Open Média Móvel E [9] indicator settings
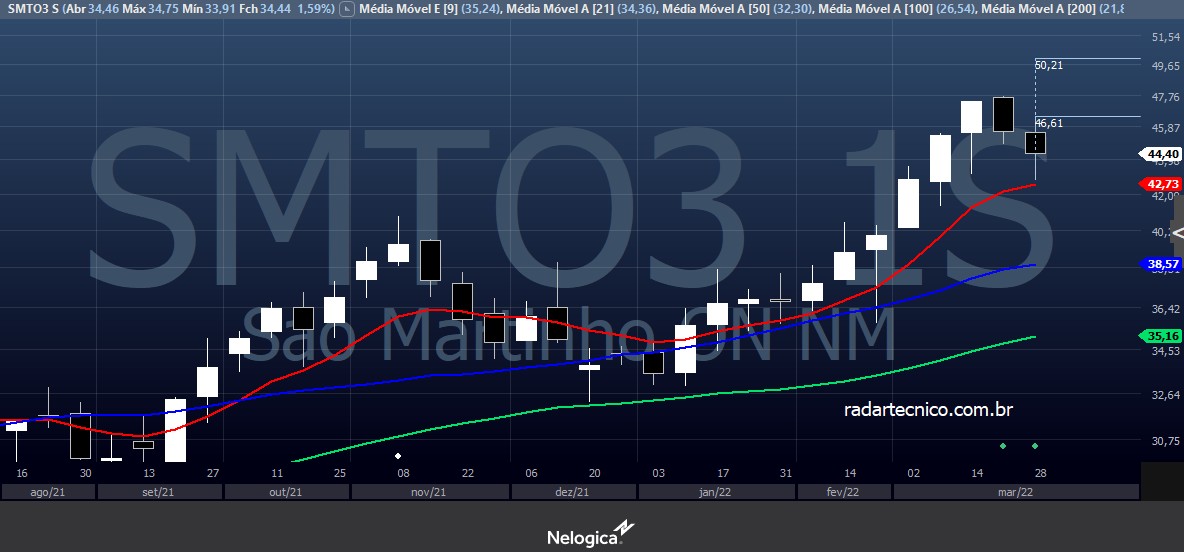Screen dimensions: 1184x552 [407, 9]
